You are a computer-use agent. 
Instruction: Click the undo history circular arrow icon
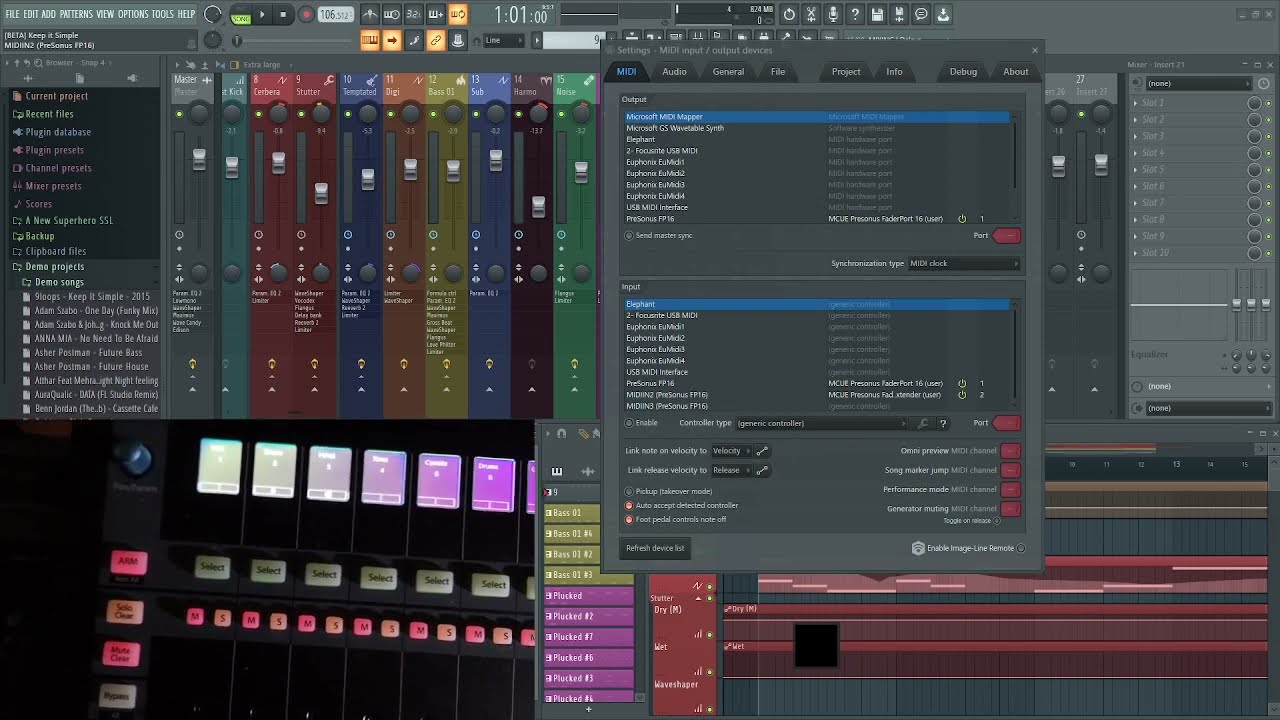[x=789, y=15]
